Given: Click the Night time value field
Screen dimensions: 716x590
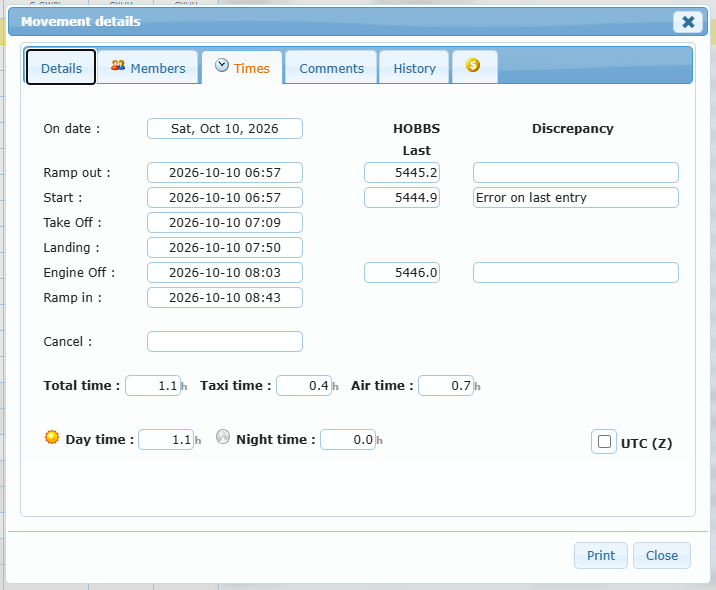Looking at the screenshot, I should (x=348, y=439).
